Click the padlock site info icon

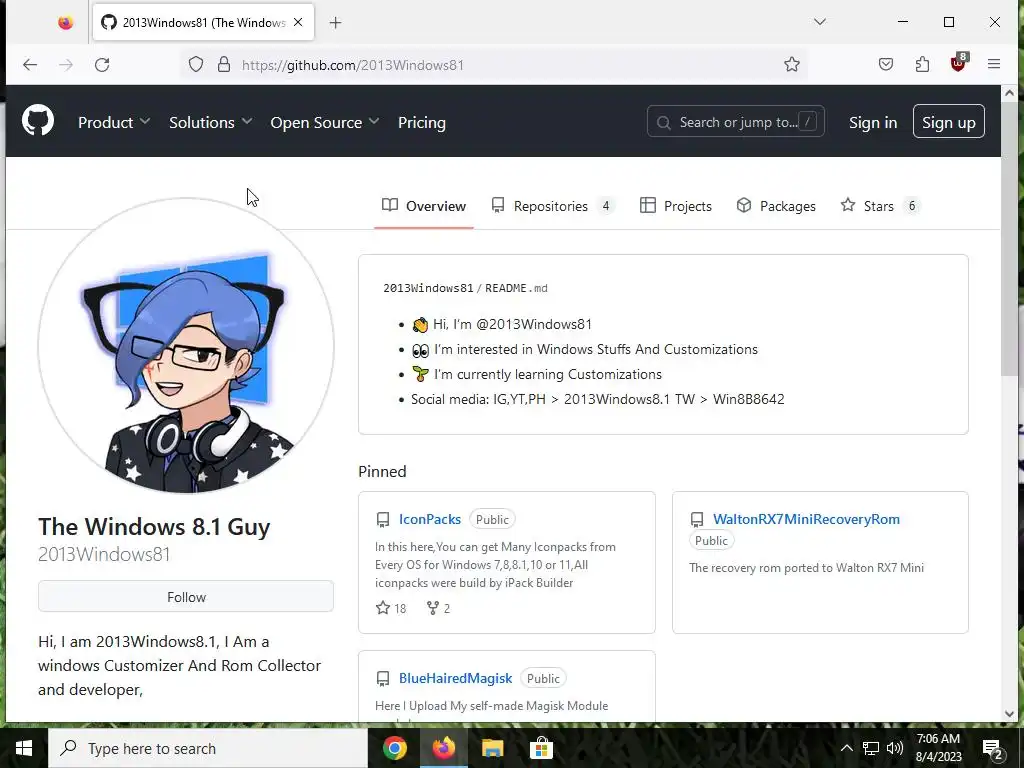(224, 65)
